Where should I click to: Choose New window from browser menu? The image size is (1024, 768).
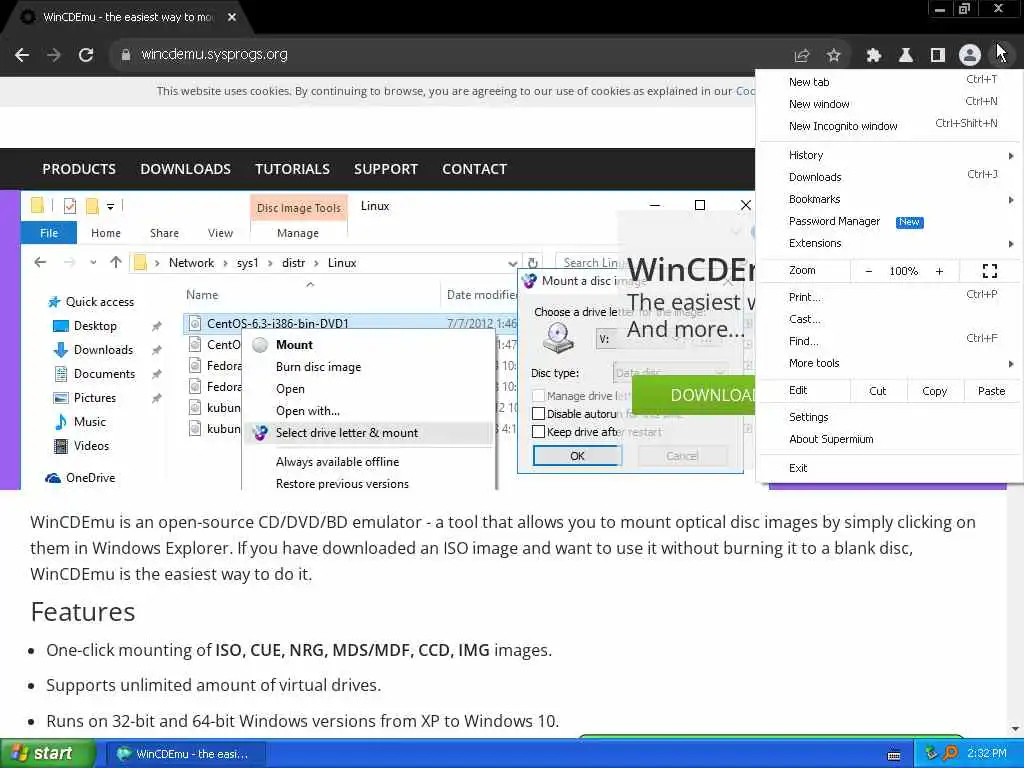[890, 104]
